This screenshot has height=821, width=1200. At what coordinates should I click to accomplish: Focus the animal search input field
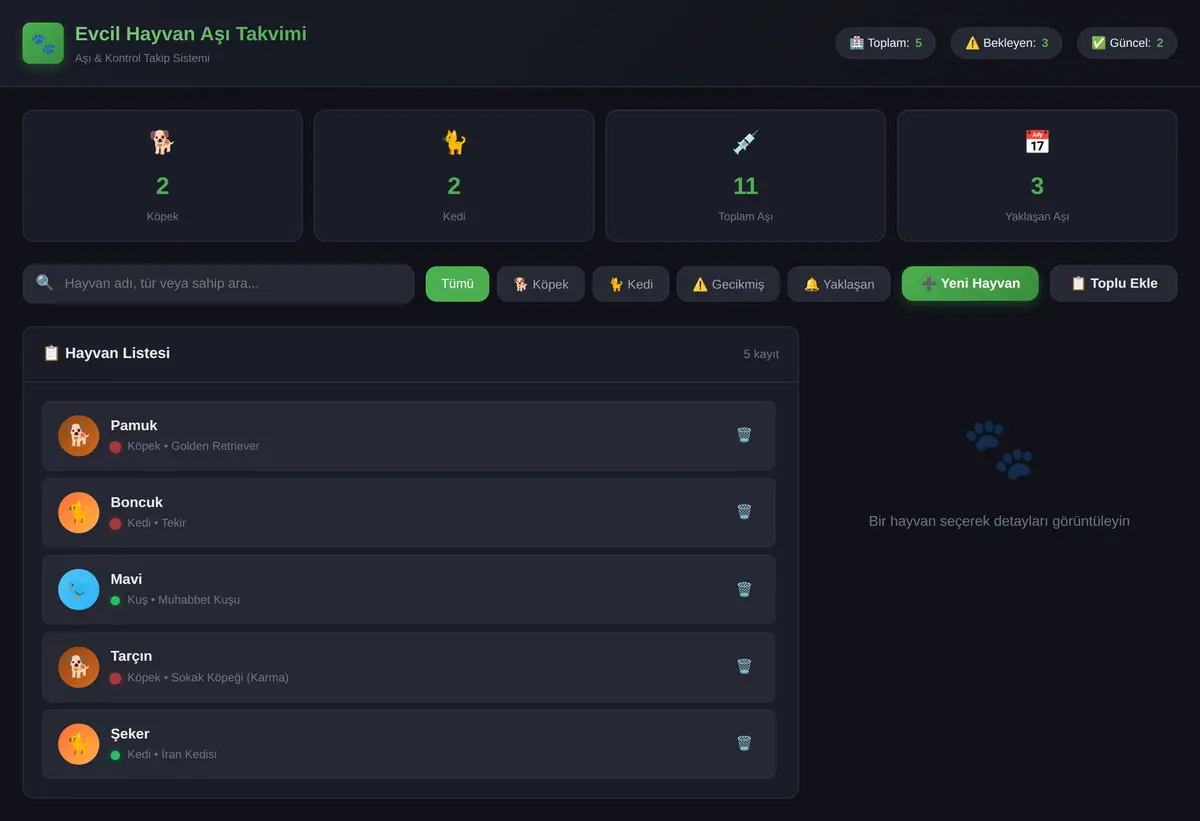tap(218, 284)
